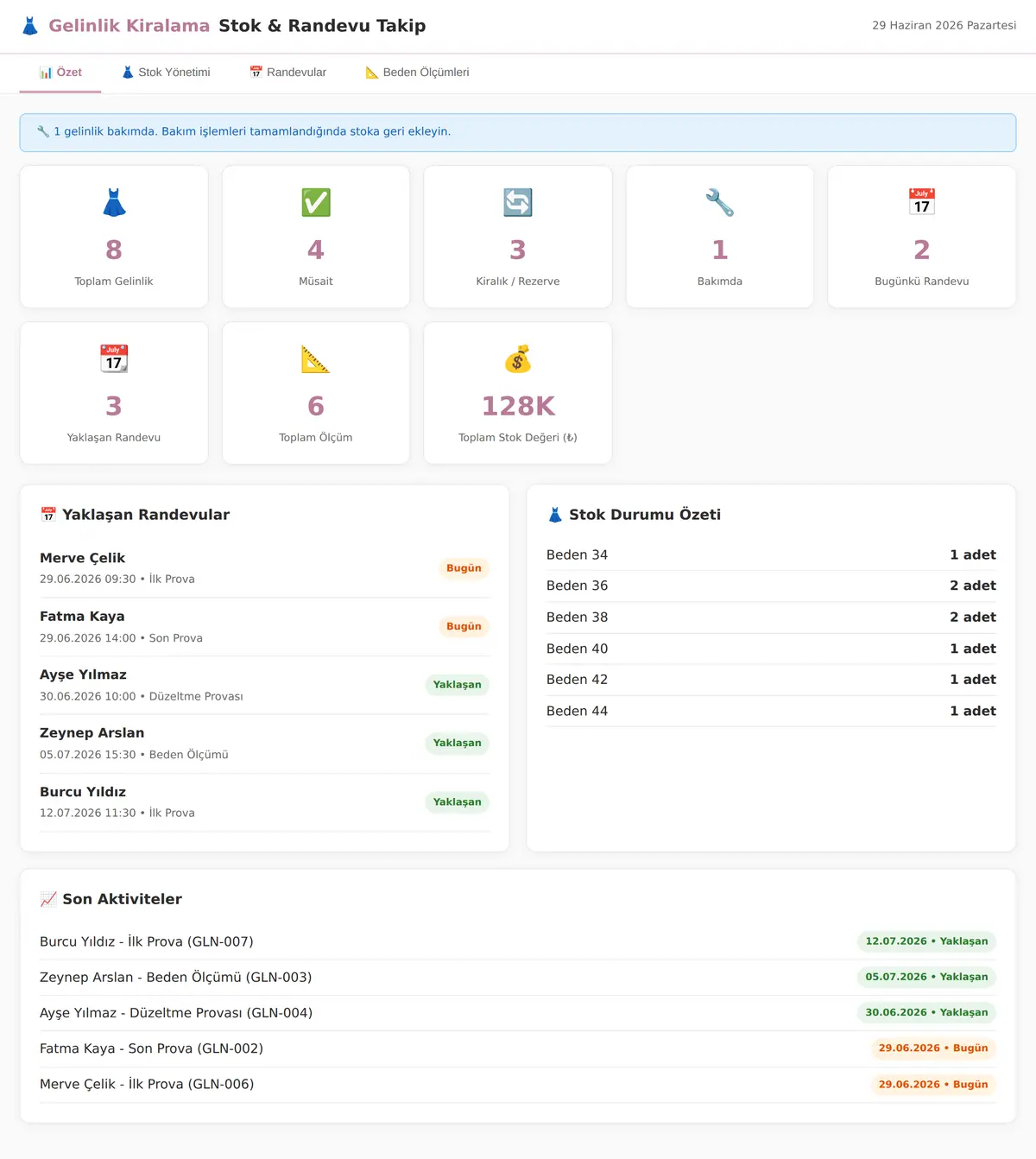Screen dimensions: 1036x1159
Task: Click the 'Burcu Yıldız - İlk Prova (GLN-007)' activity
Action: pos(147,941)
